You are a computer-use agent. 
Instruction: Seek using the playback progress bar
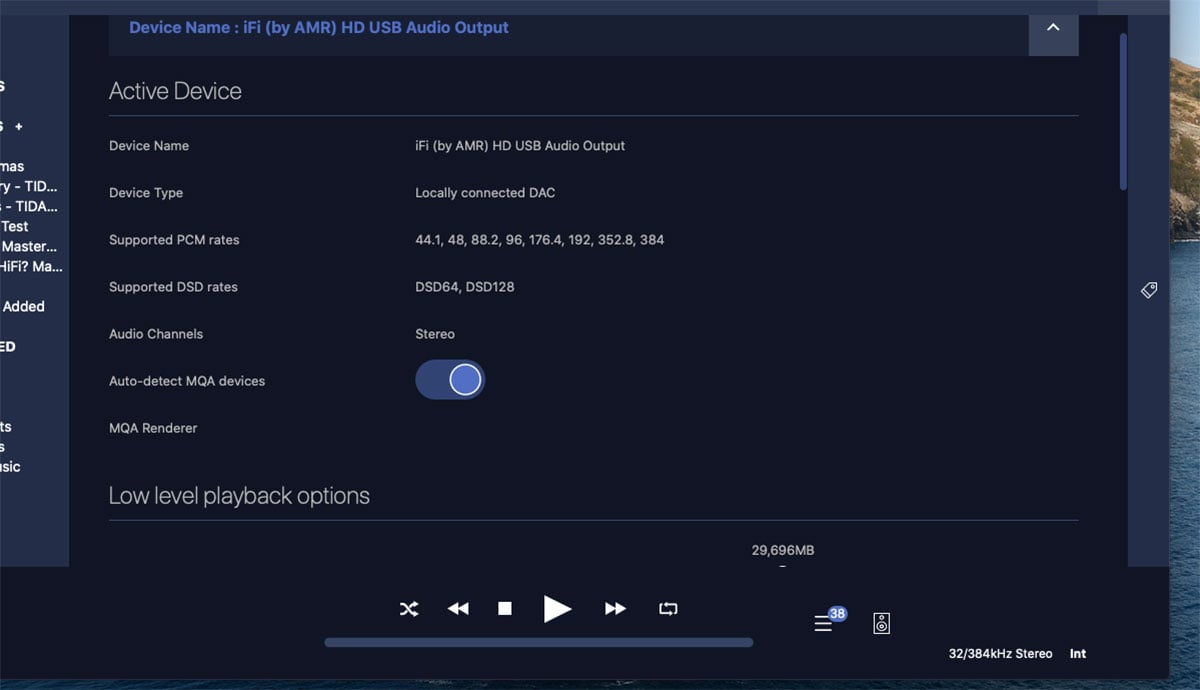(x=539, y=642)
